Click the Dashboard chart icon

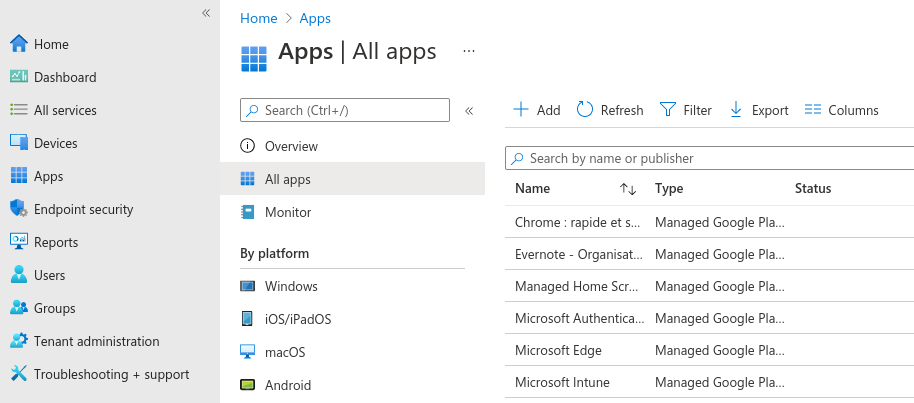pyautogui.click(x=19, y=76)
